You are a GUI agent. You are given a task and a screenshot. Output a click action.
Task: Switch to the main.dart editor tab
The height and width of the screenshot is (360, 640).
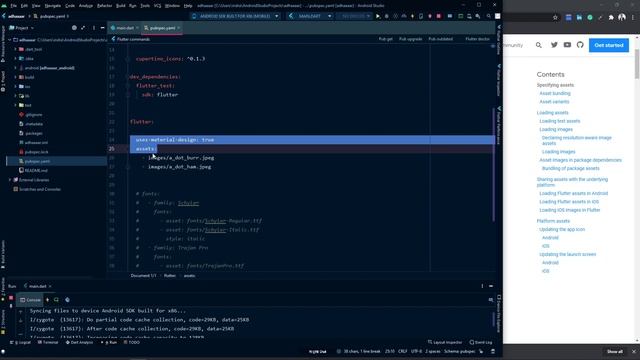pos(125,28)
